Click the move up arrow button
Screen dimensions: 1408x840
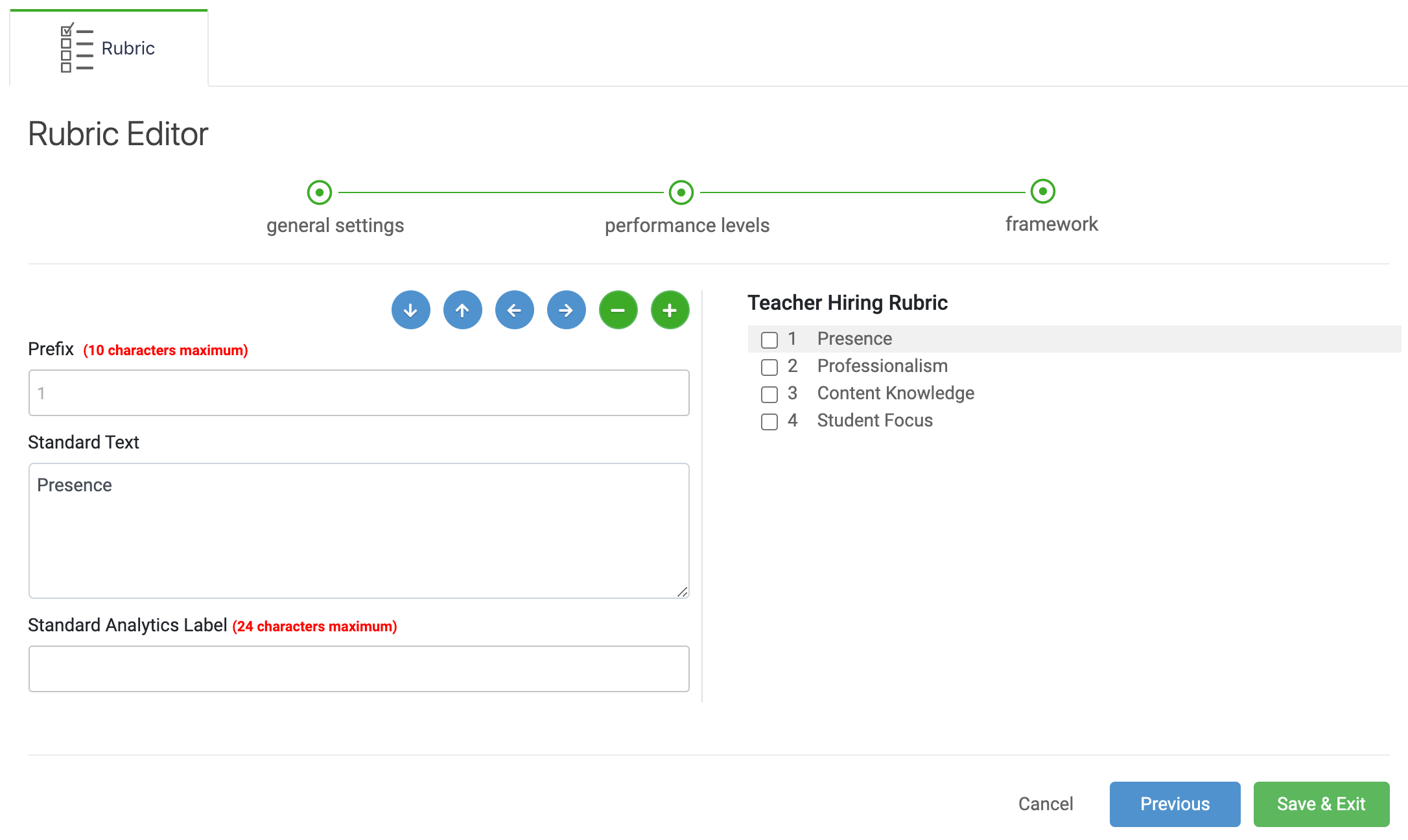point(462,310)
